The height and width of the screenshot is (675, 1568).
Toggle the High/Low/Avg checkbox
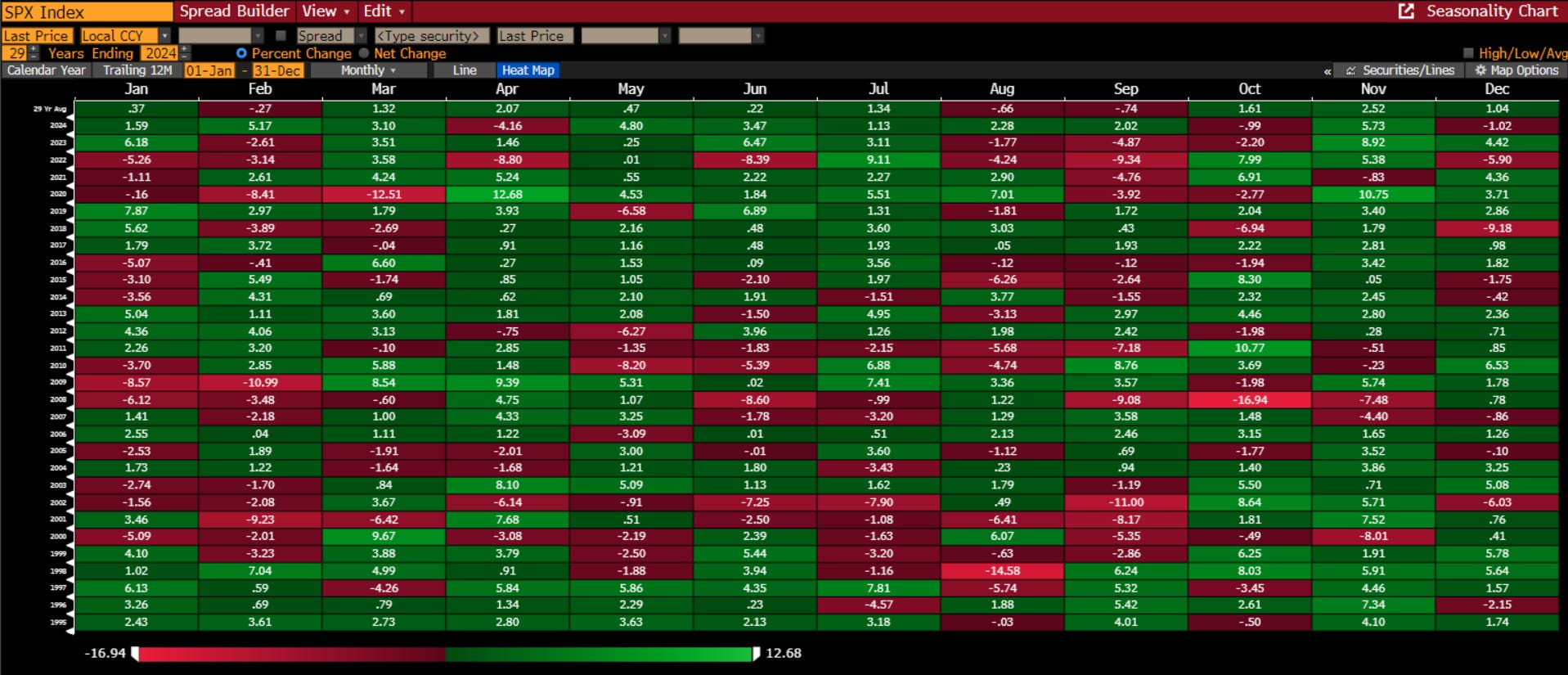tap(1468, 53)
